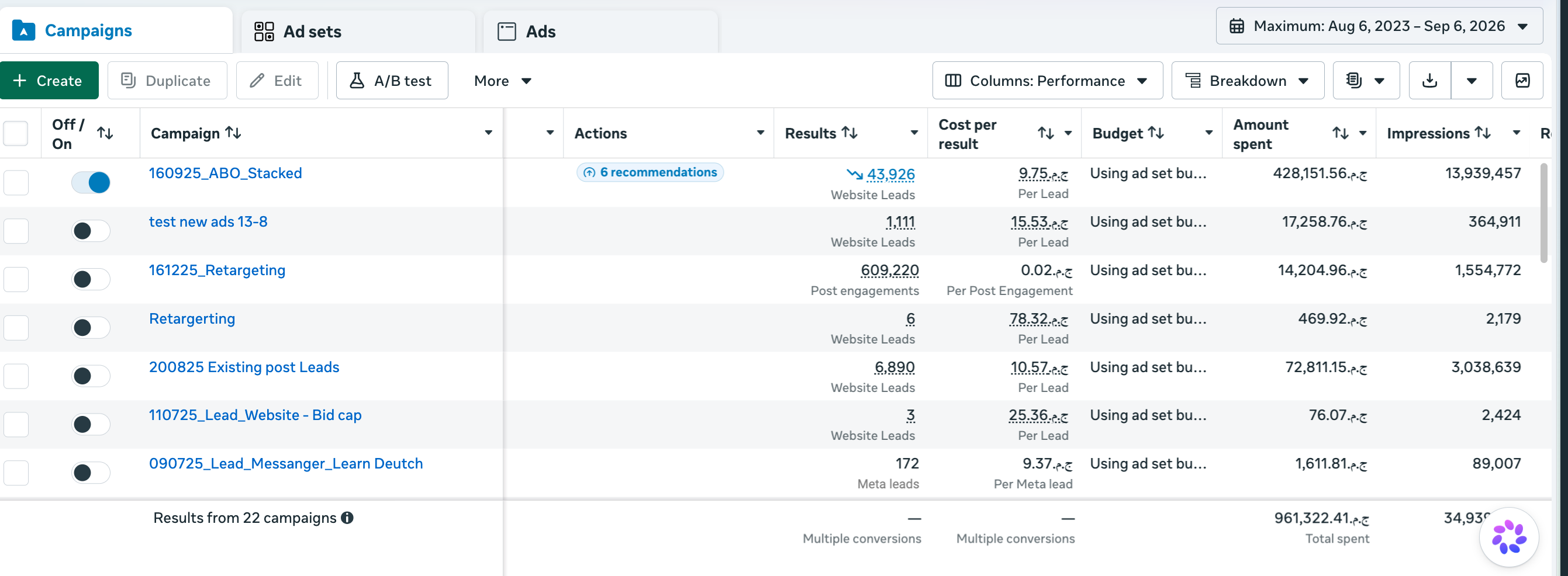Enable the 161225_Retargeting campaign switch
Image resolution: width=1568 pixels, height=576 pixels.
(x=91, y=279)
